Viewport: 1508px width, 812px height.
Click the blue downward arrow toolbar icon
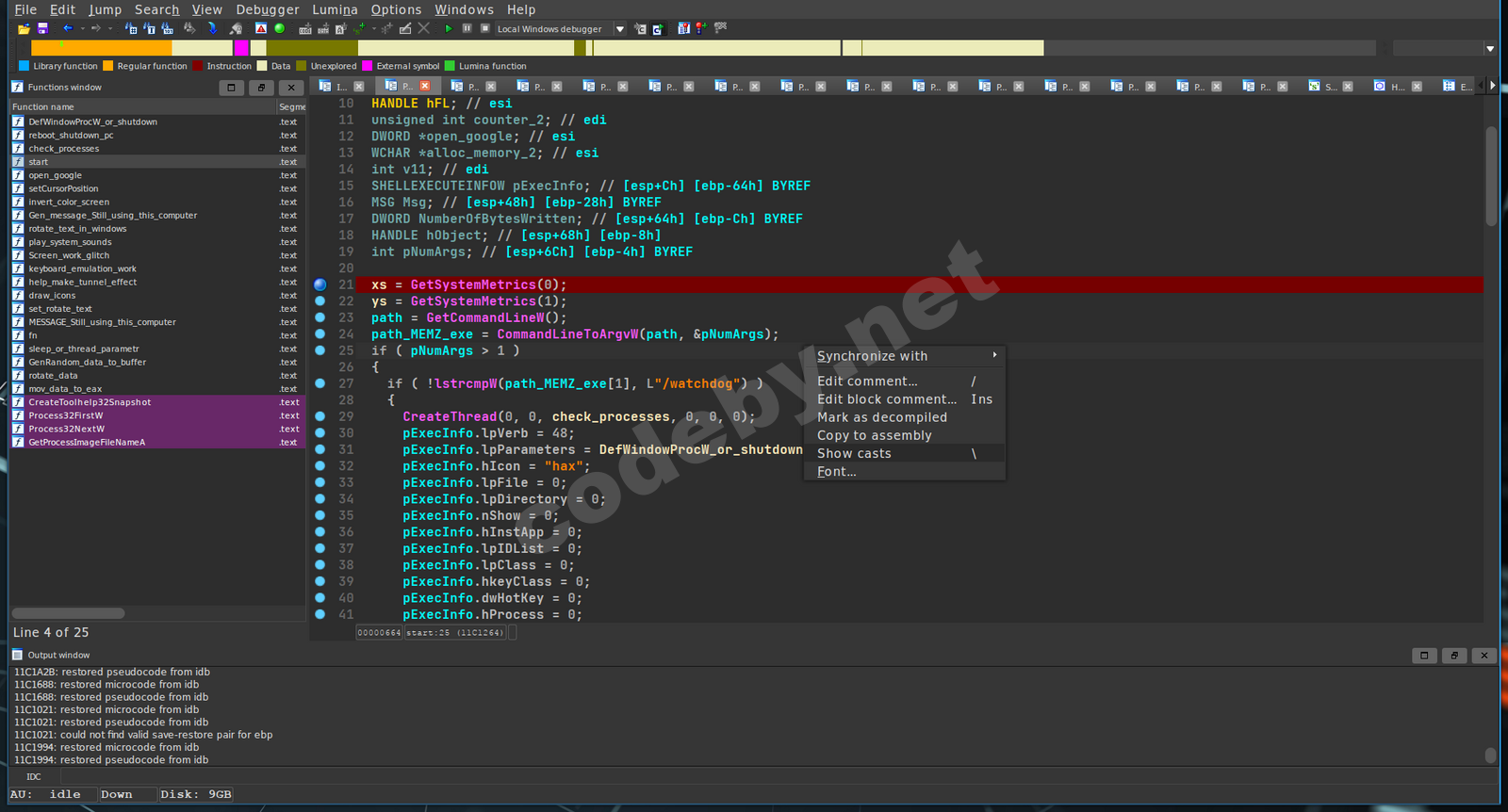(x=212, y=29)
